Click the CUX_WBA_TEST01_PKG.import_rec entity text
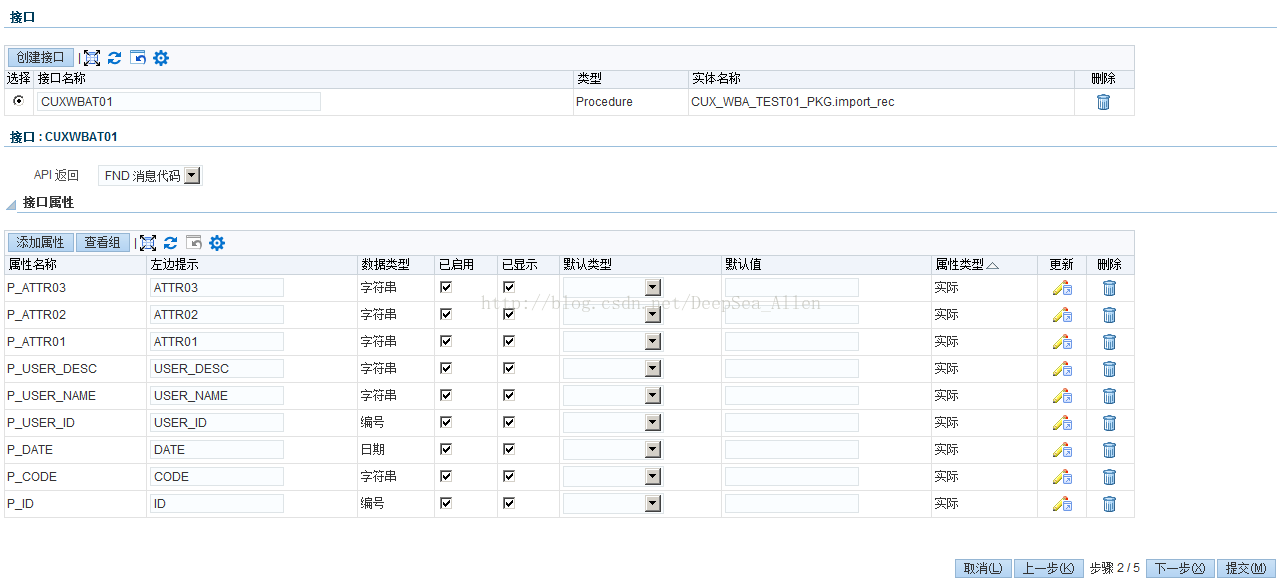This screenshot has height=585, width=1283. pyautogui.click(x=793, y=102)
